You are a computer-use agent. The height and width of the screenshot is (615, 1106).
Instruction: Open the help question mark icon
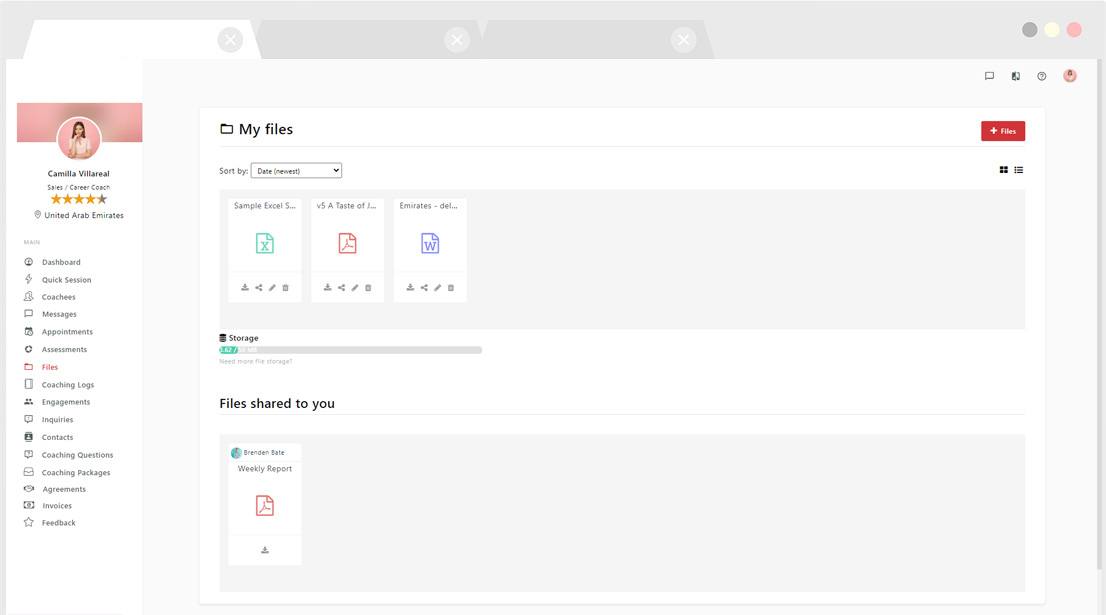pos(1042,76)
